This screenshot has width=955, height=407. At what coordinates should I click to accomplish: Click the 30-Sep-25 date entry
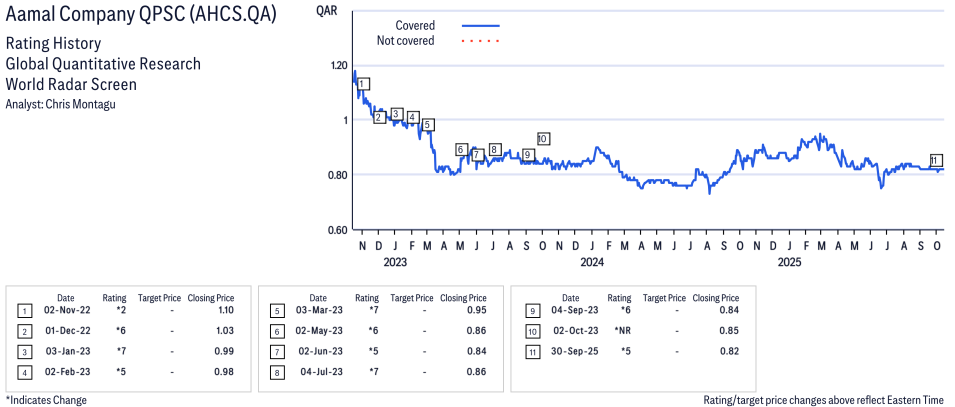569,352
